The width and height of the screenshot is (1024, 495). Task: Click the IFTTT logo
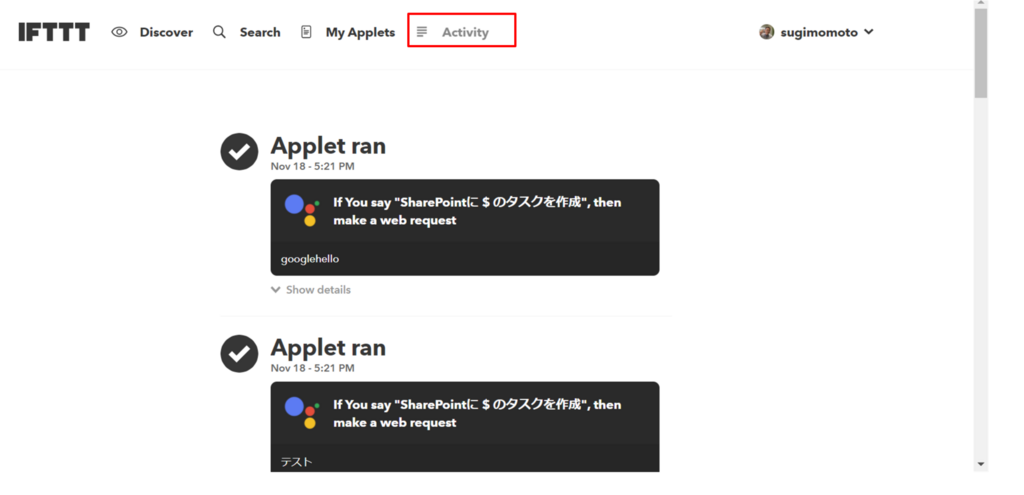[54, 32]
